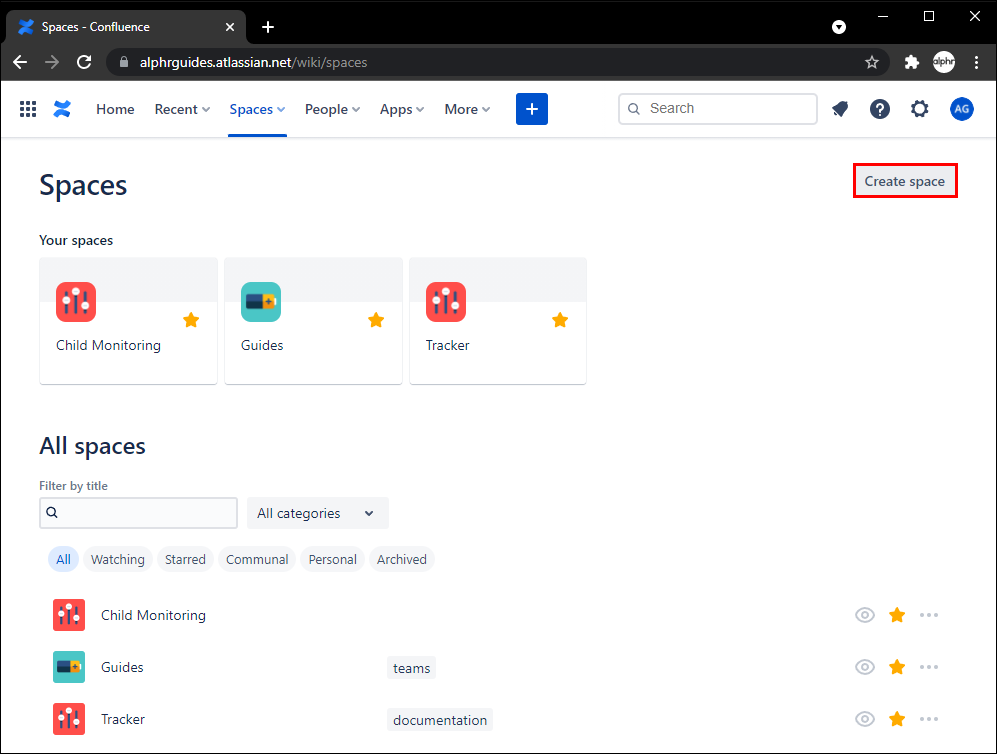Open more actions for the Tracker row

coord(928,719)
